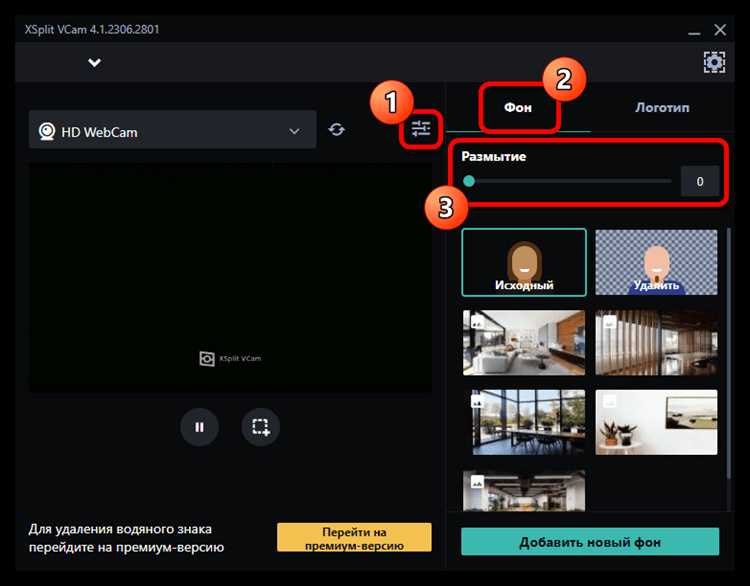750x586 pixels.
Task: Click the webcam icon in the source box
Action: (47, 131)
